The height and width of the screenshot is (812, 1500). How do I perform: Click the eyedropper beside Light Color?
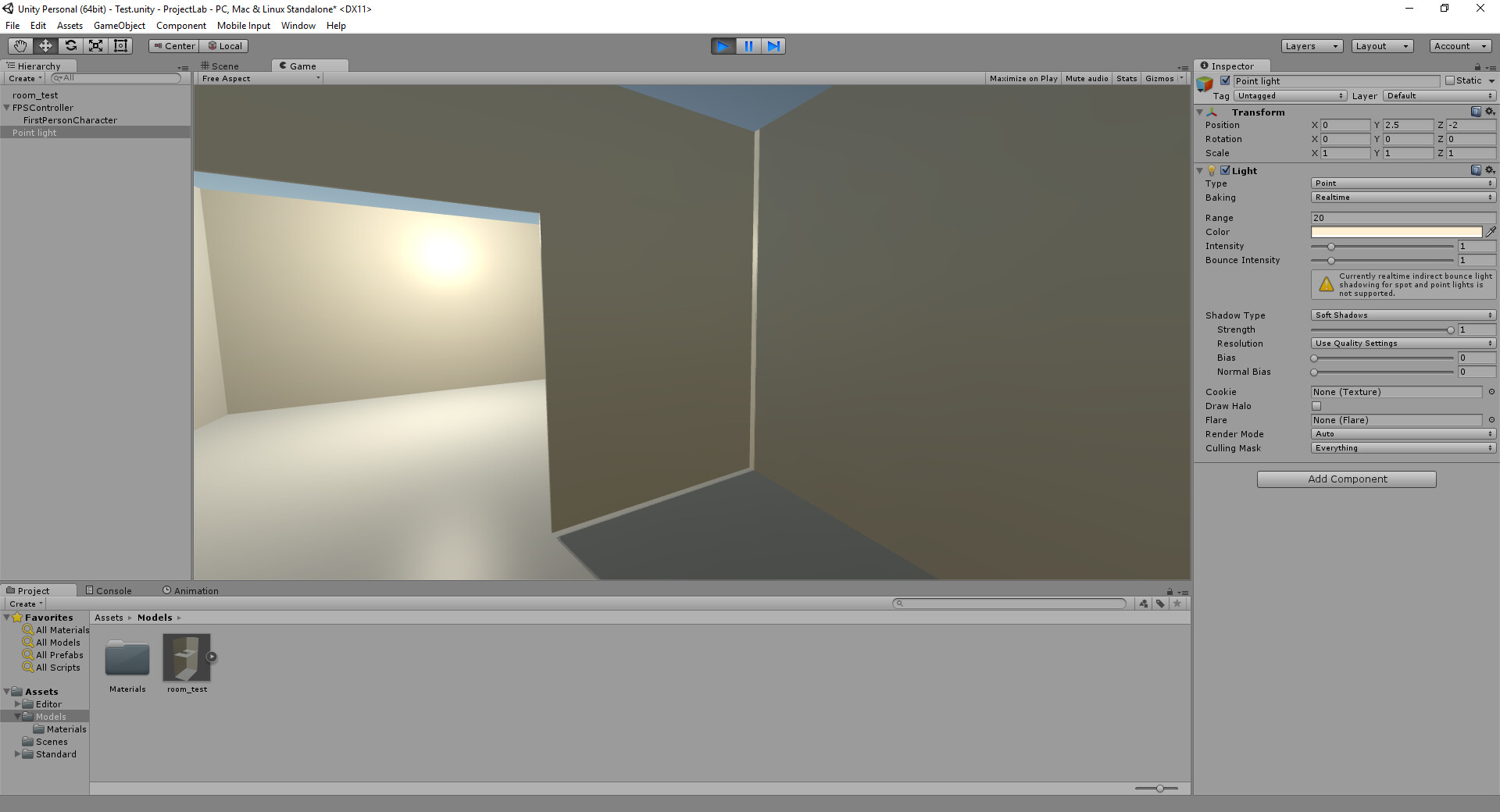coord(1491,232)
